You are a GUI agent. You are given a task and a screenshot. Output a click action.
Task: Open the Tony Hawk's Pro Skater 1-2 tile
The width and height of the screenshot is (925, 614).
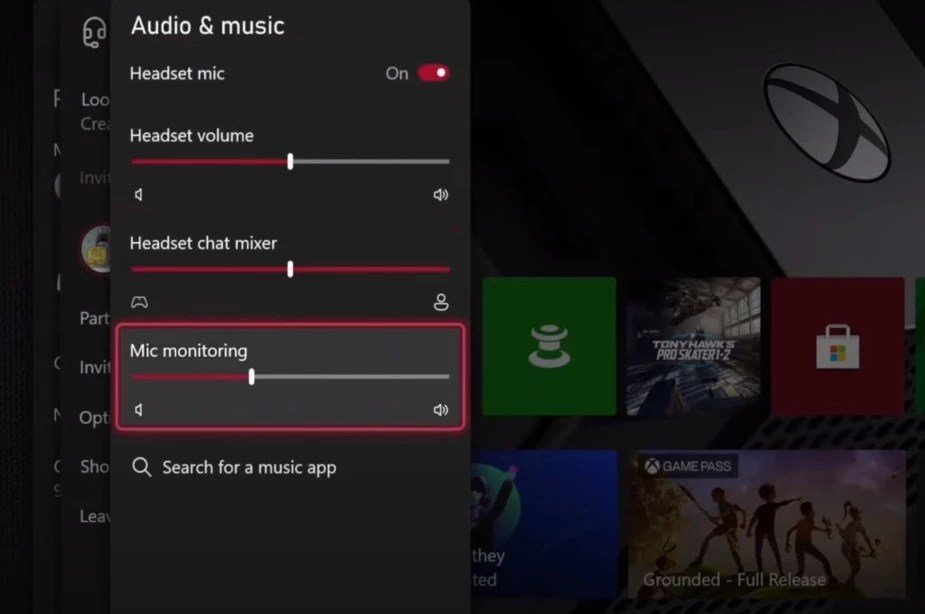(693, 345)
